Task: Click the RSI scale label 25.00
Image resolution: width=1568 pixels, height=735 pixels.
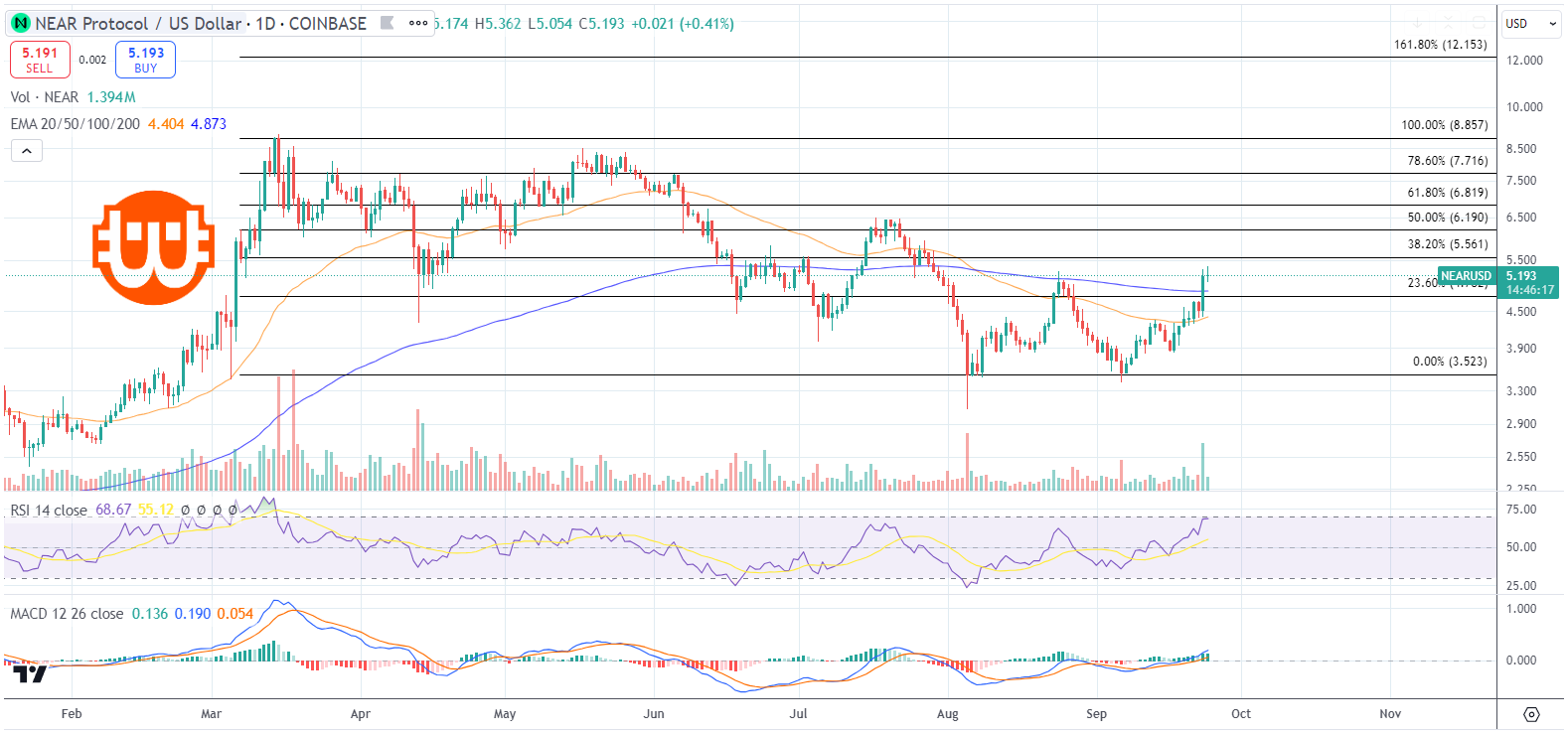Action: click(1521, 586)
